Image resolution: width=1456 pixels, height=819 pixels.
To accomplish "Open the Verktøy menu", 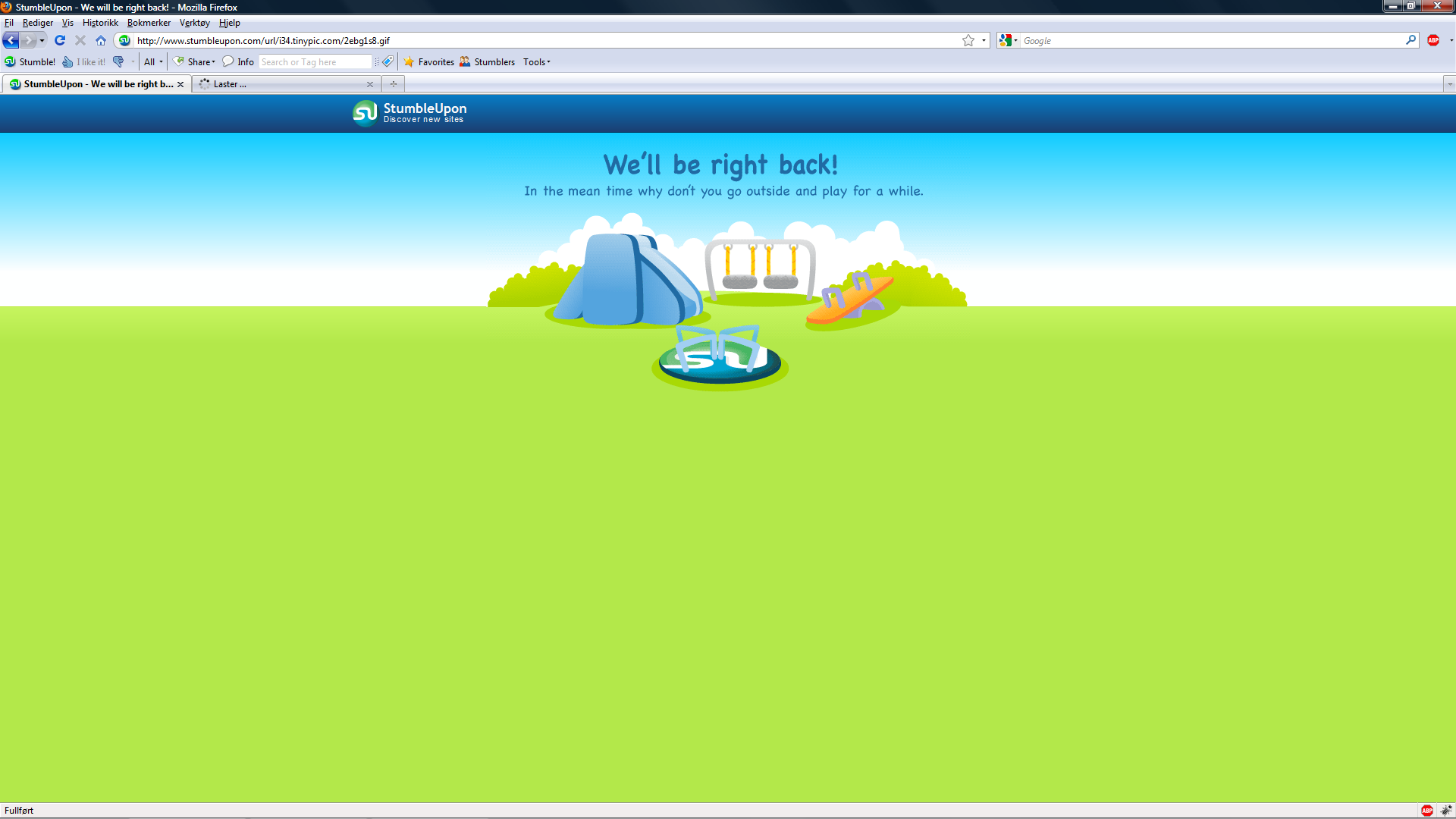I will [195, 23].
